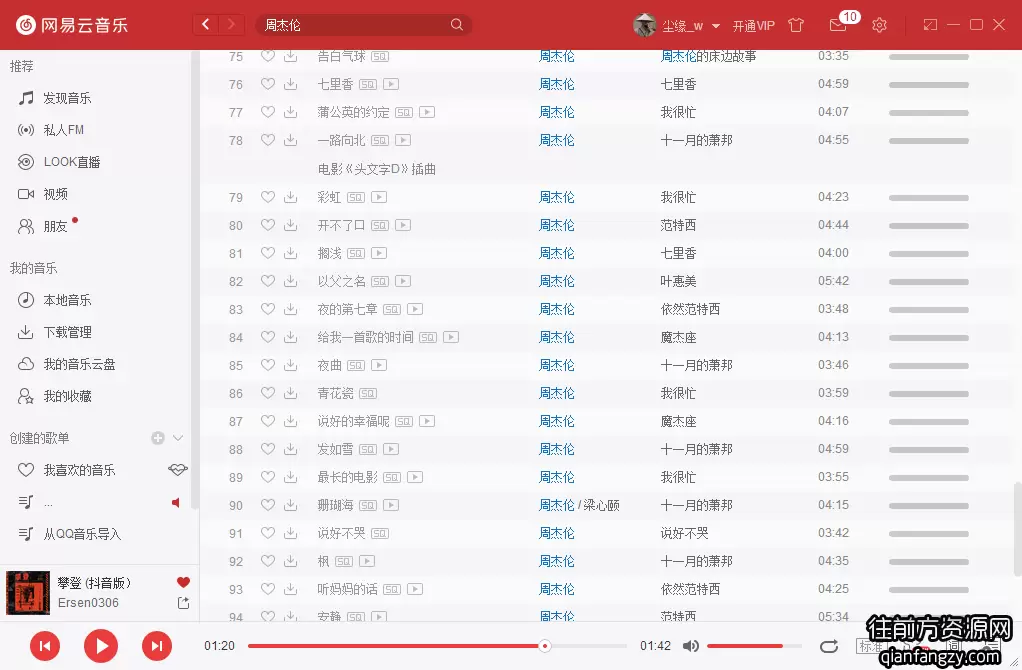Download song 发如雪
This screenshot has width=1022, height=670.
pos(291,449)
